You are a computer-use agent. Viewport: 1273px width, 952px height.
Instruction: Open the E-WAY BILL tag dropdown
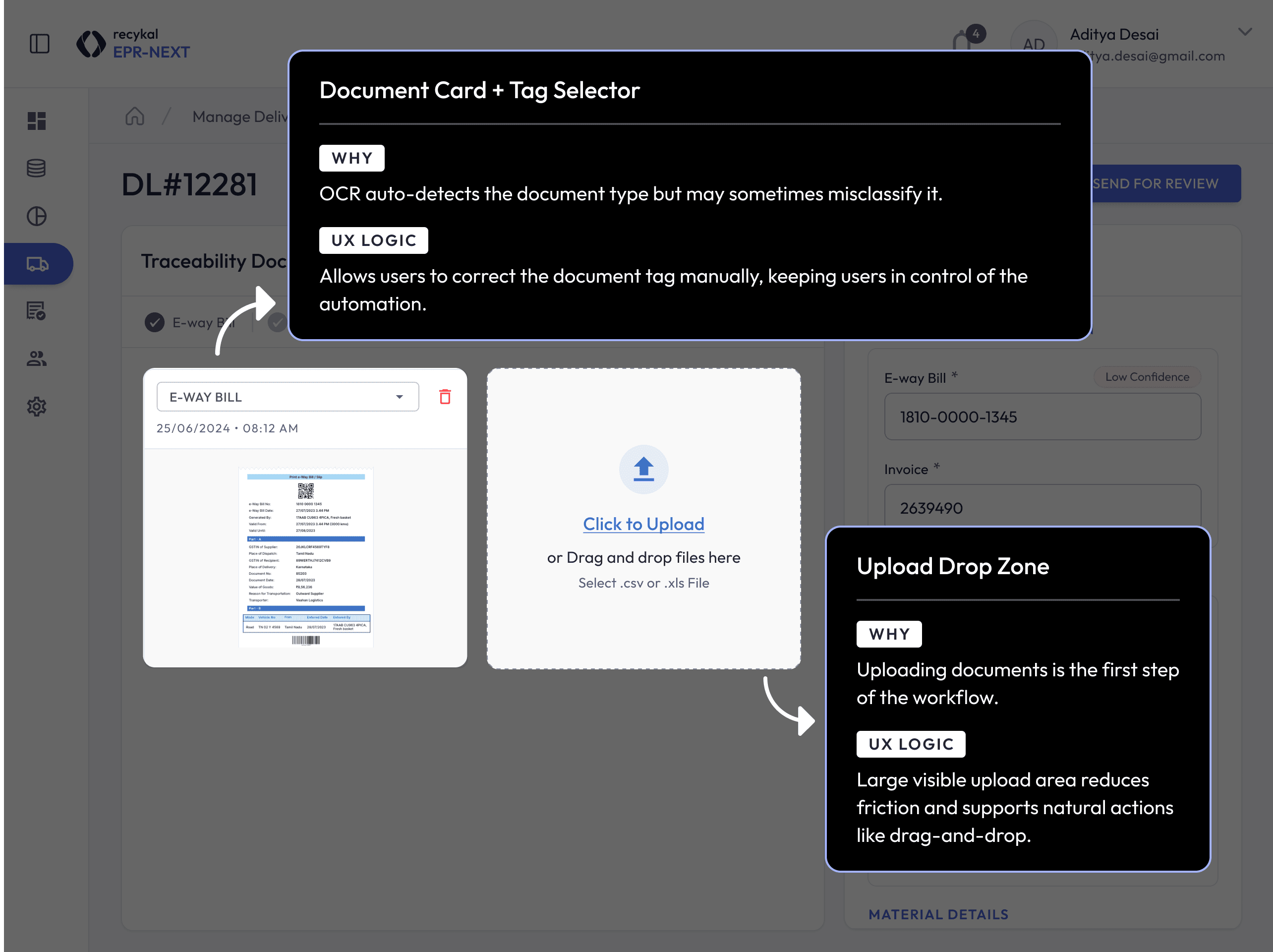(x=287, y=397)
